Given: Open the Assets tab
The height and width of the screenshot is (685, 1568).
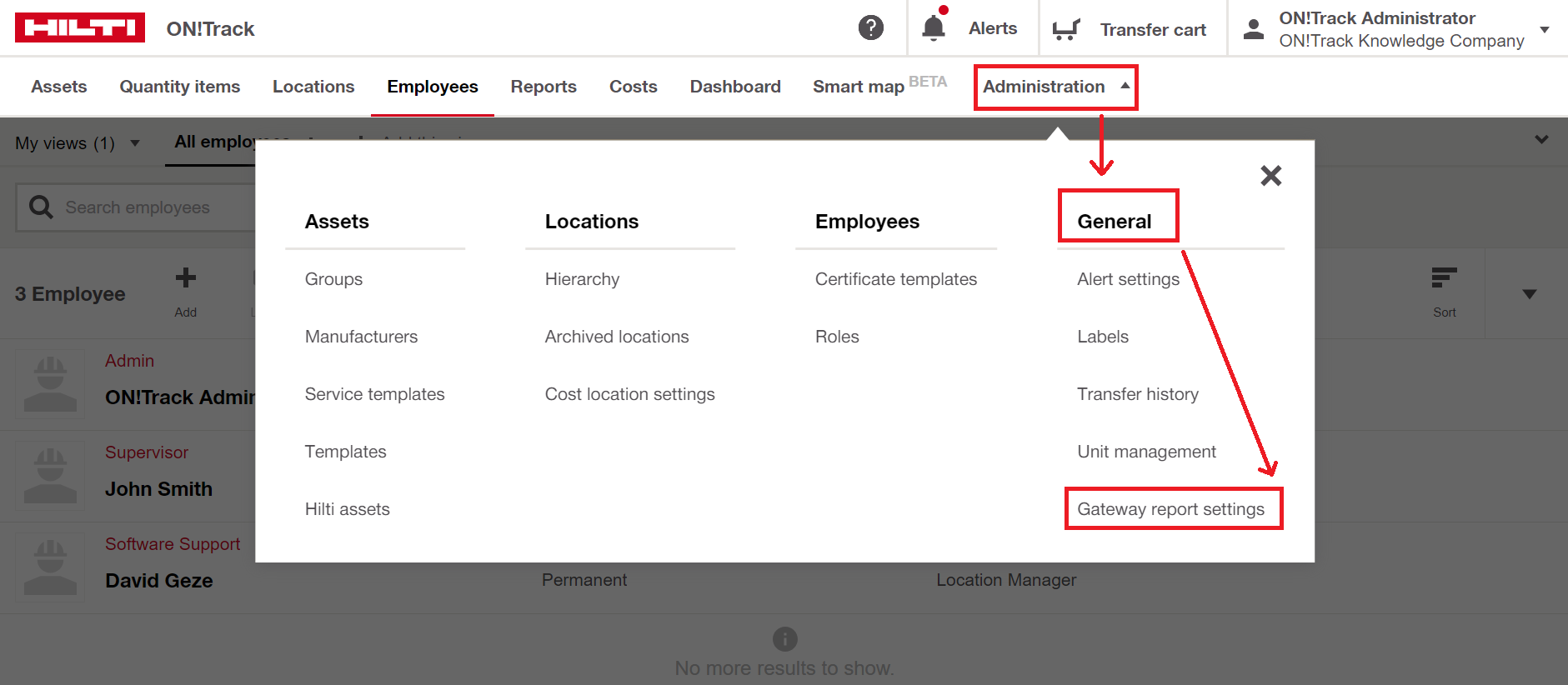Looking at the screenshot, I should [59, 87].
